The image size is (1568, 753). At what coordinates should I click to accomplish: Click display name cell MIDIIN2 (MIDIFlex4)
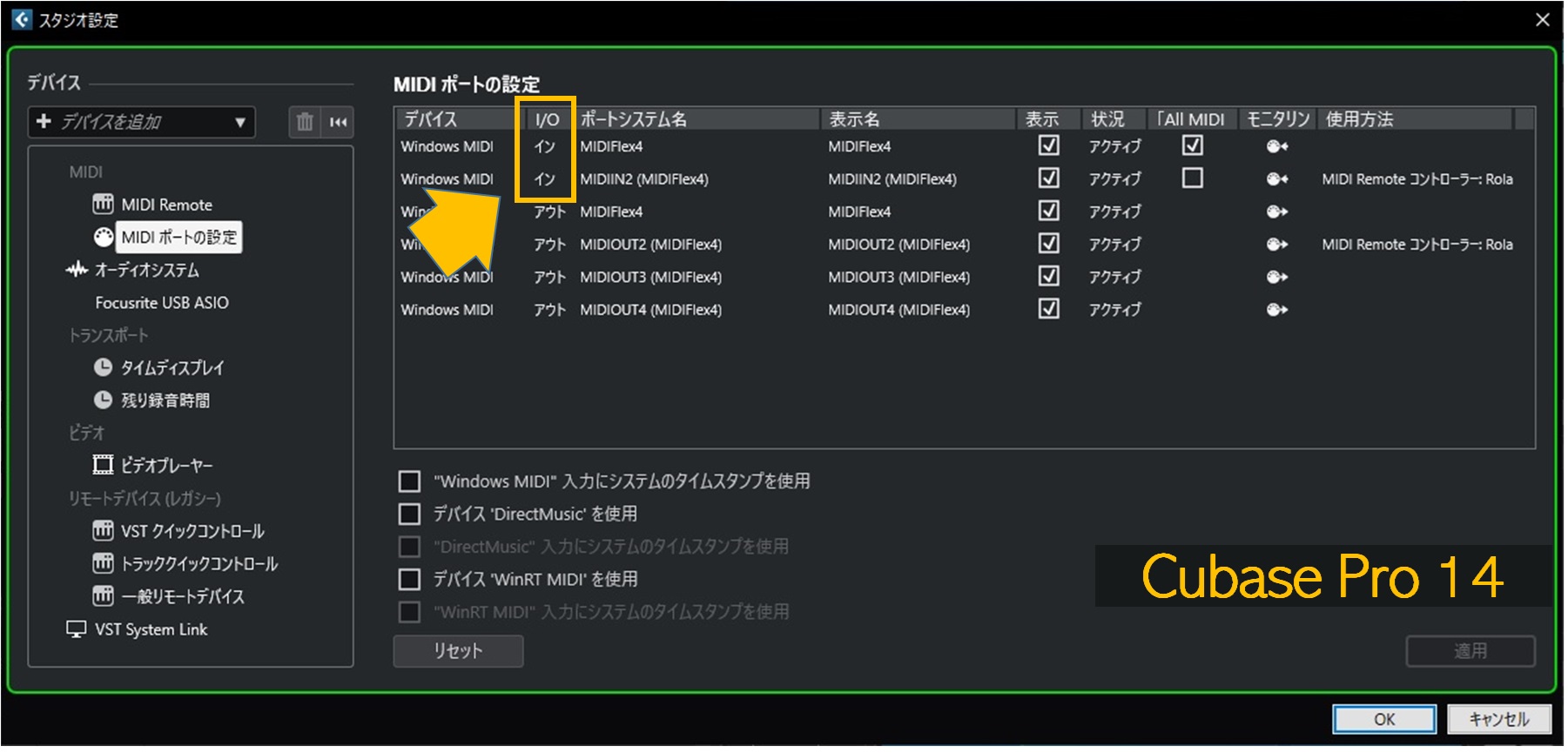click(x=892, y=179)
